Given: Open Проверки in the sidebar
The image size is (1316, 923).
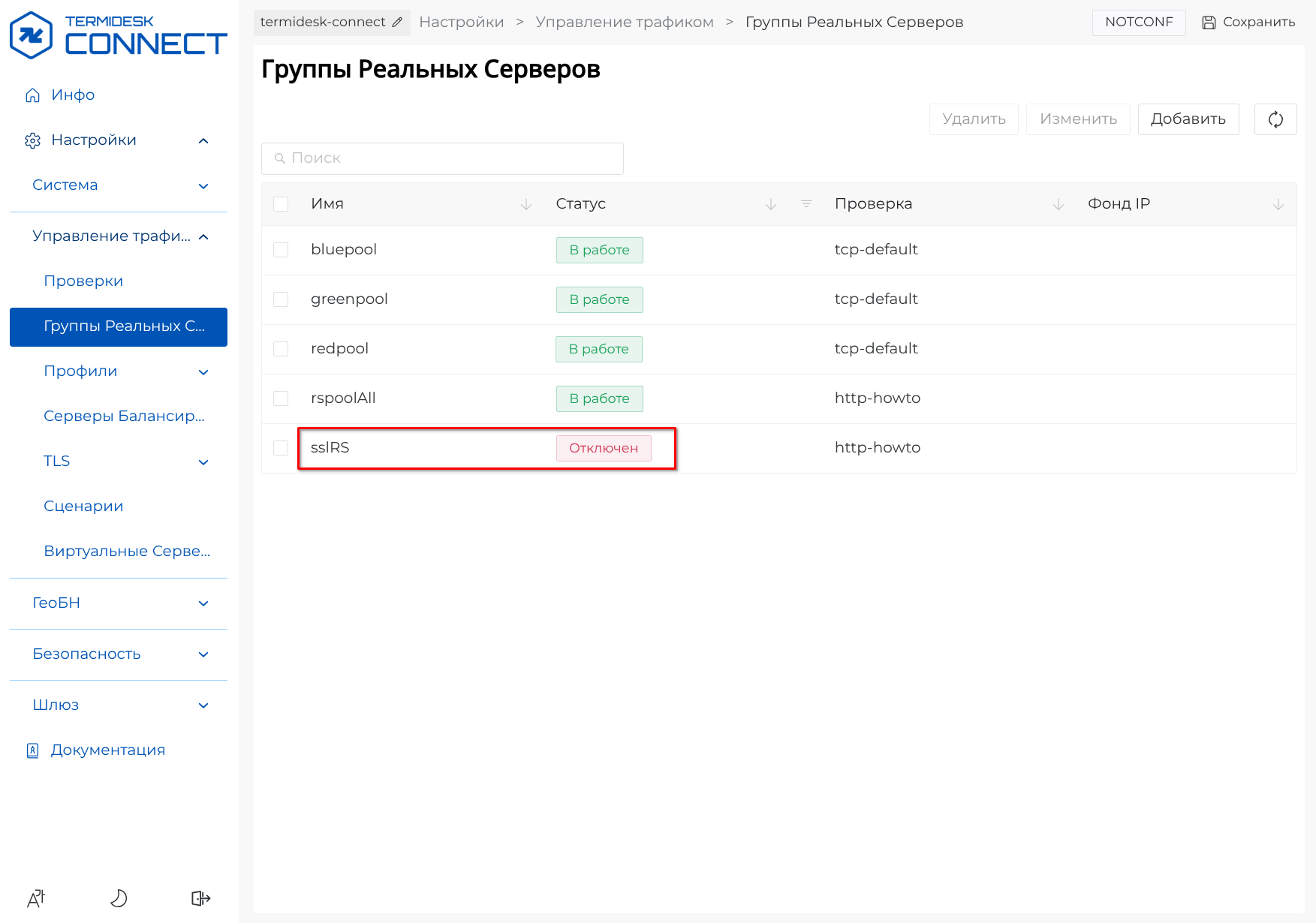Looking at the screenshot, I should (83, 281).
